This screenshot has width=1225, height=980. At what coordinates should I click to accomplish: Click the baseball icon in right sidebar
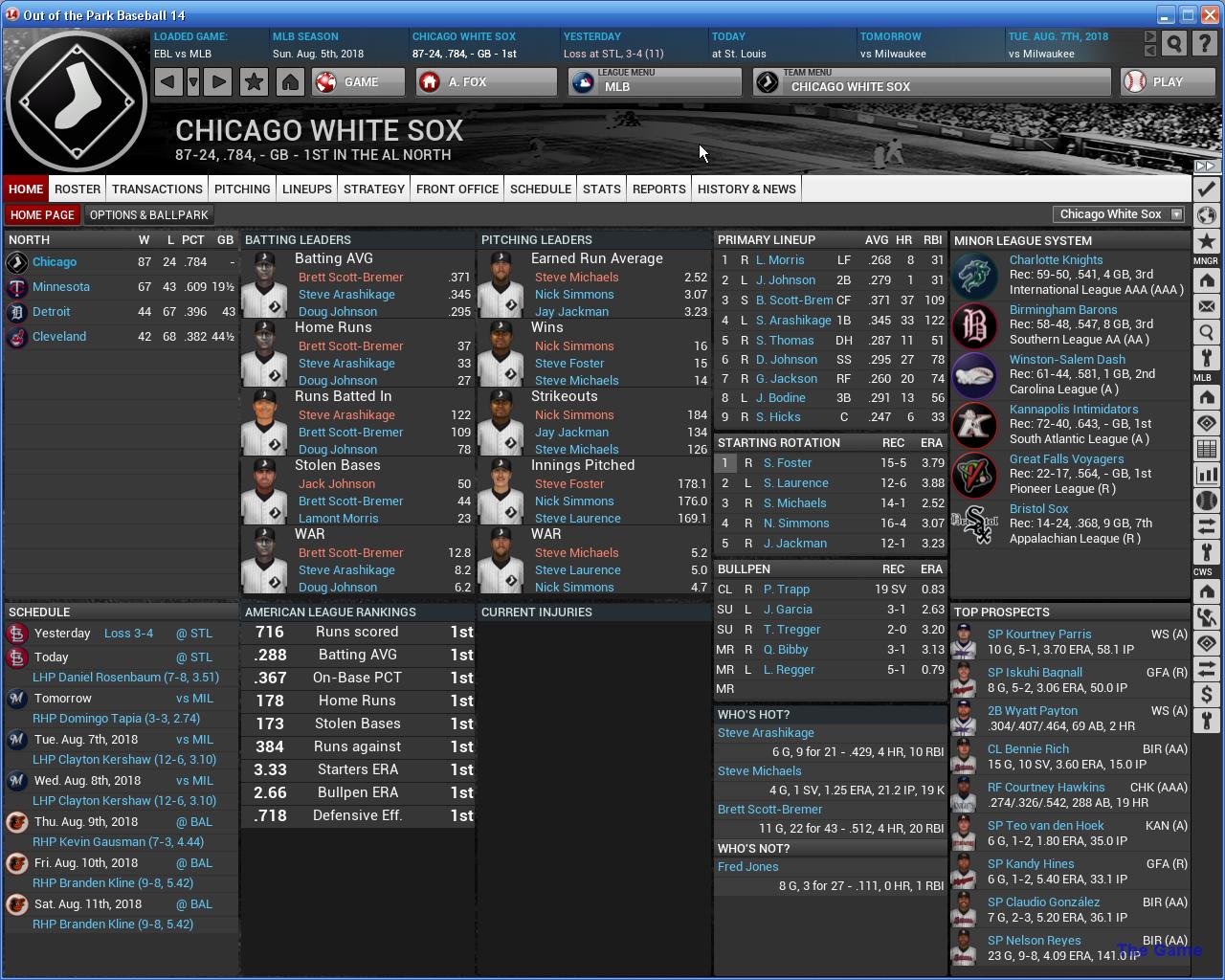pyautogui.click(x=1206, y=501)
